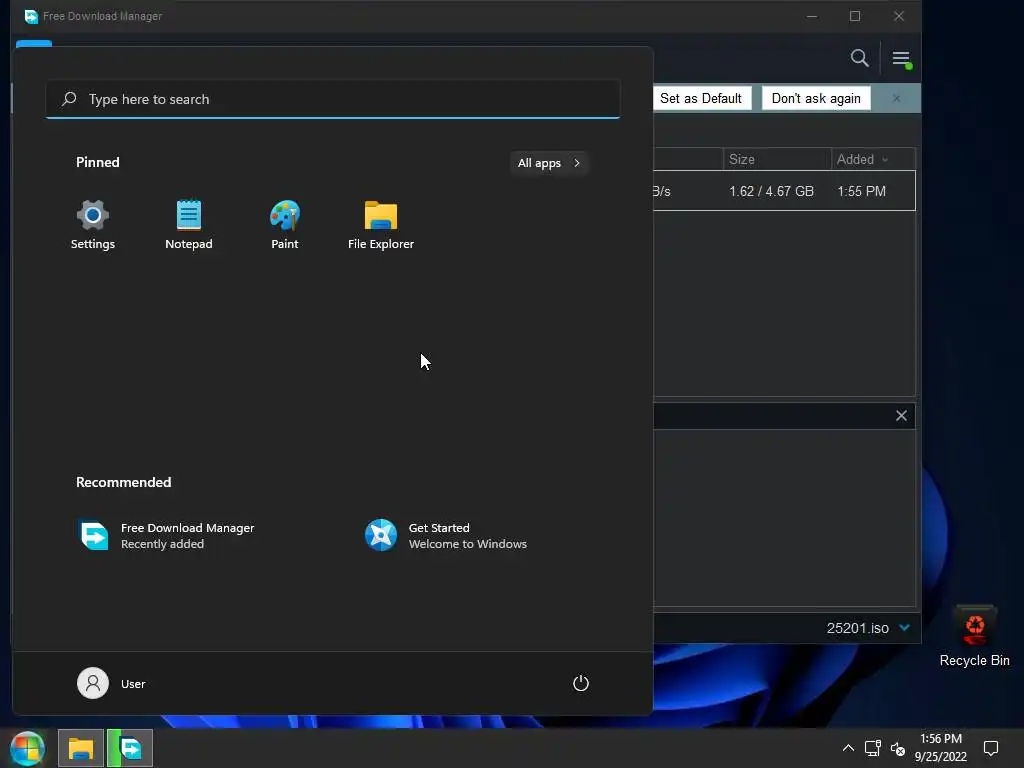The width and height of the screenshot is (1024, 768).
Task: Select the Recycle Bin desktop icon
Action: pyautogui.click(x=974, y=637)
